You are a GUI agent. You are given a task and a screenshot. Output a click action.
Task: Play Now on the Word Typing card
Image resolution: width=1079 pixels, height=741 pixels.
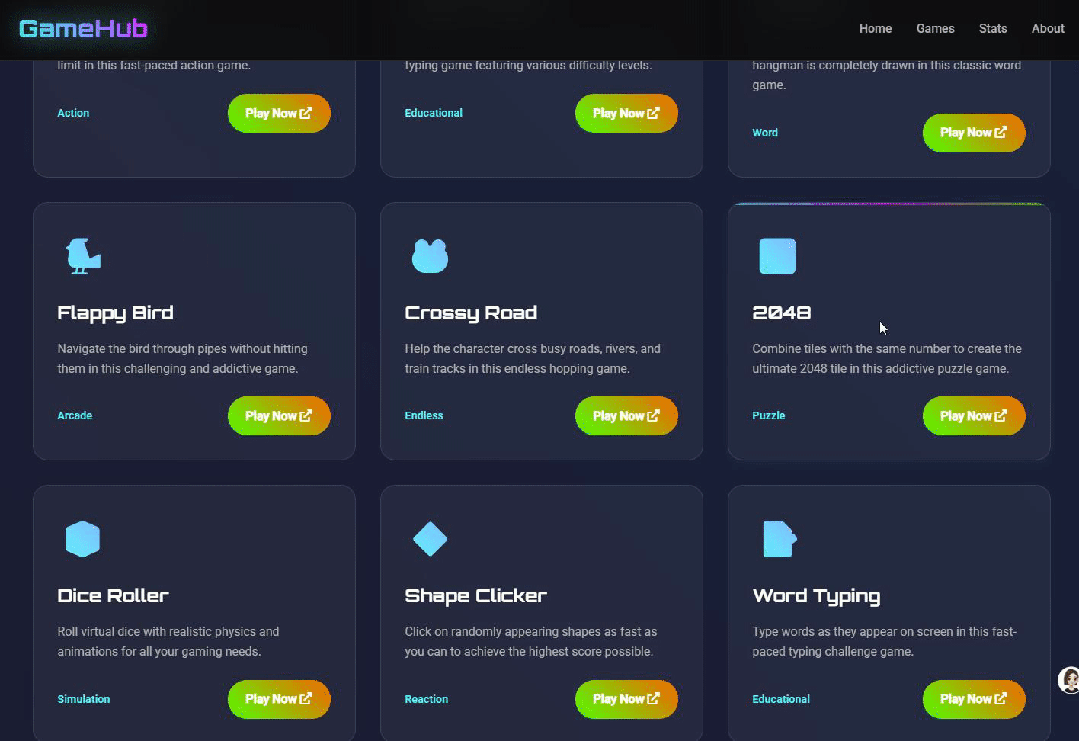[974, 699]
